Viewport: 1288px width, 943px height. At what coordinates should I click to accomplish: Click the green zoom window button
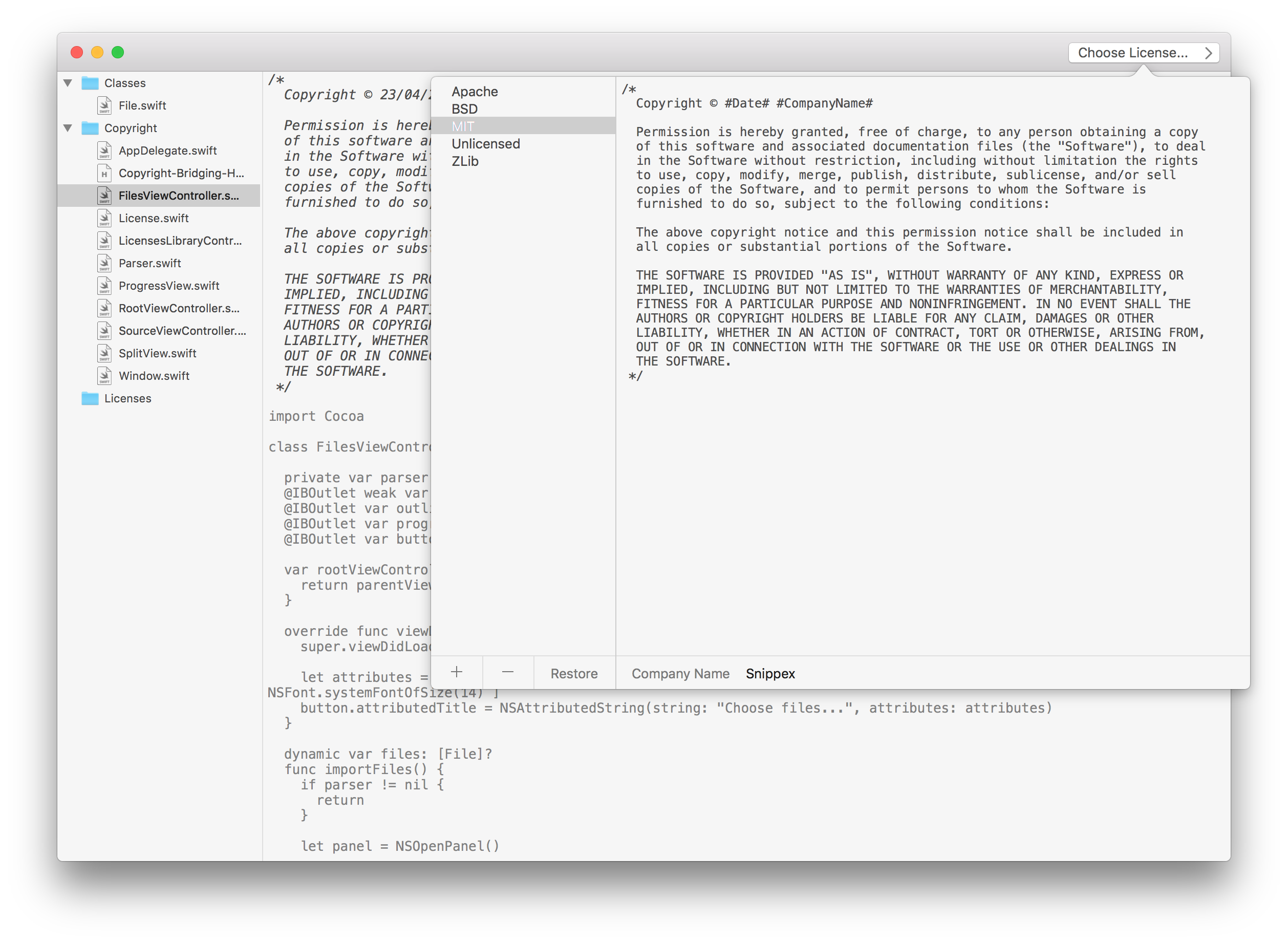click(x=118, y=53)
